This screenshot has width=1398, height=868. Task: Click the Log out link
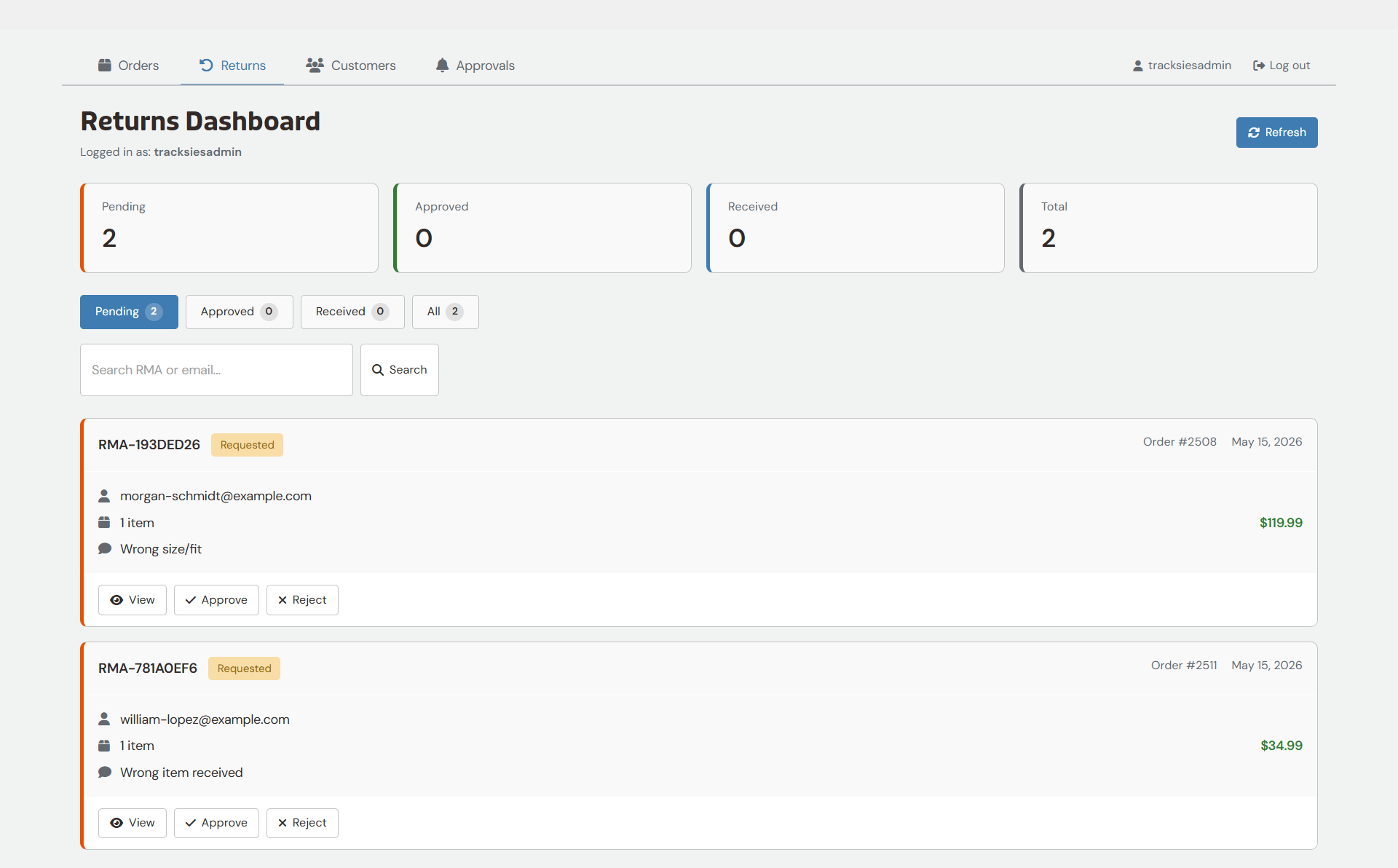pos(1281,66)
